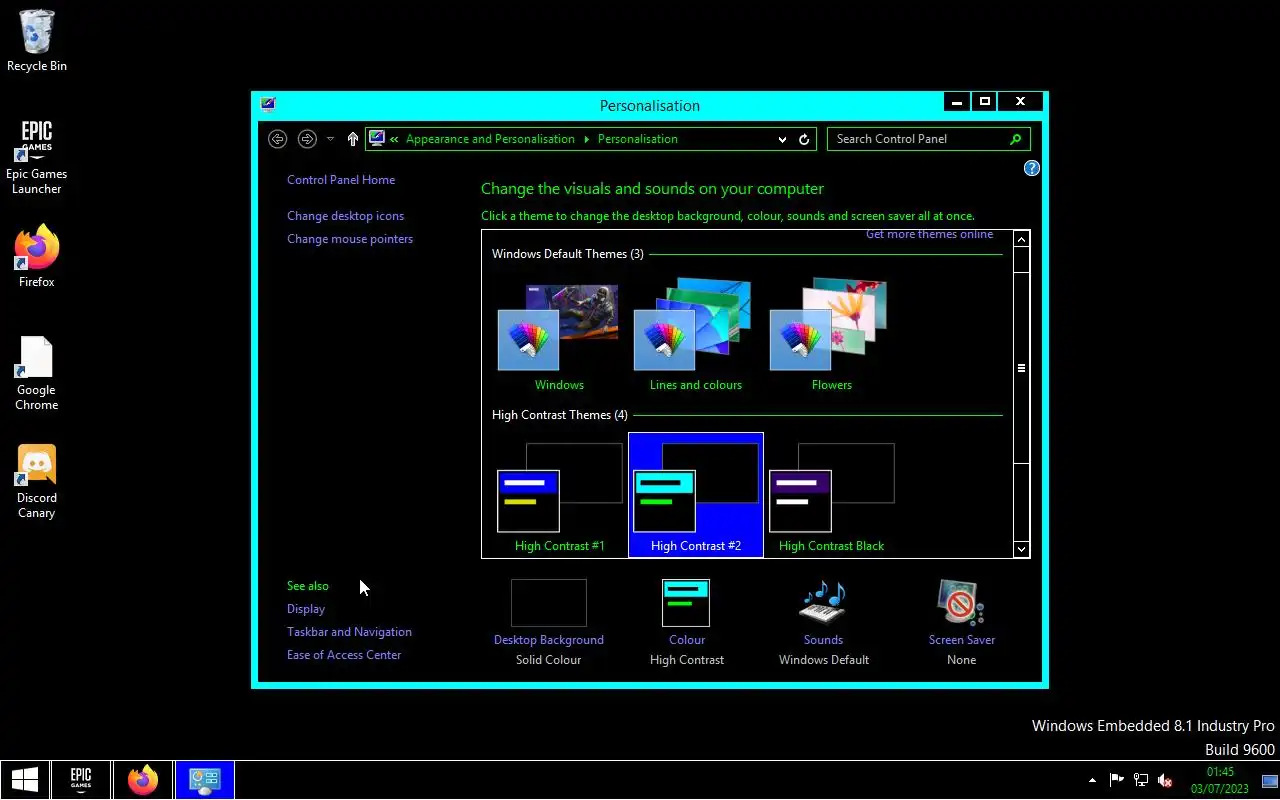This screenshot has height=800, width=1280.
Task: Click the muted volume tray icon
Action: 1164,780
